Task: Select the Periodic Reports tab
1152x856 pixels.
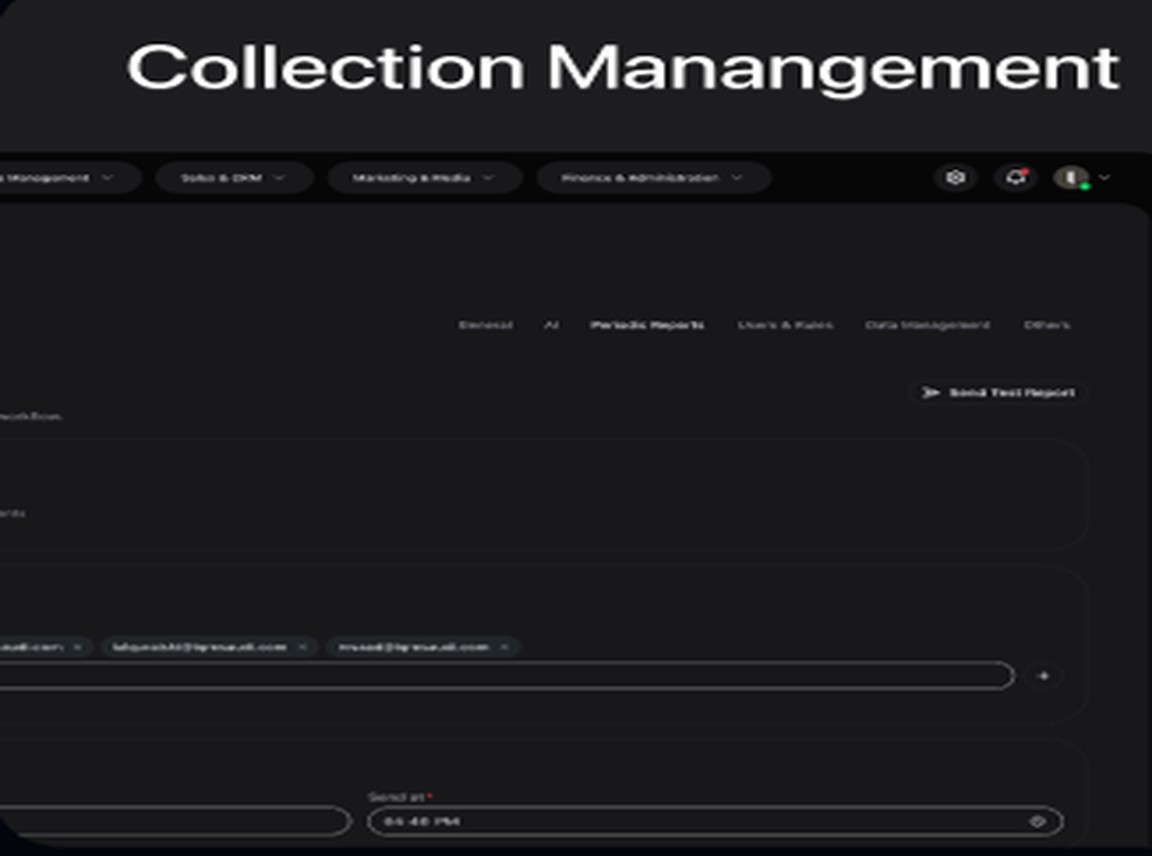Action: tap(647, 325)
